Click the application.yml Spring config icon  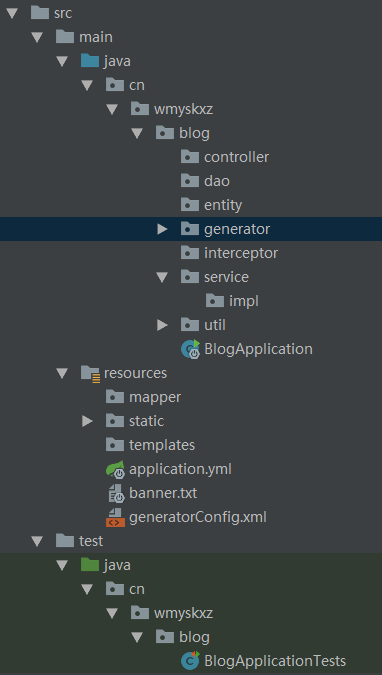115,469
